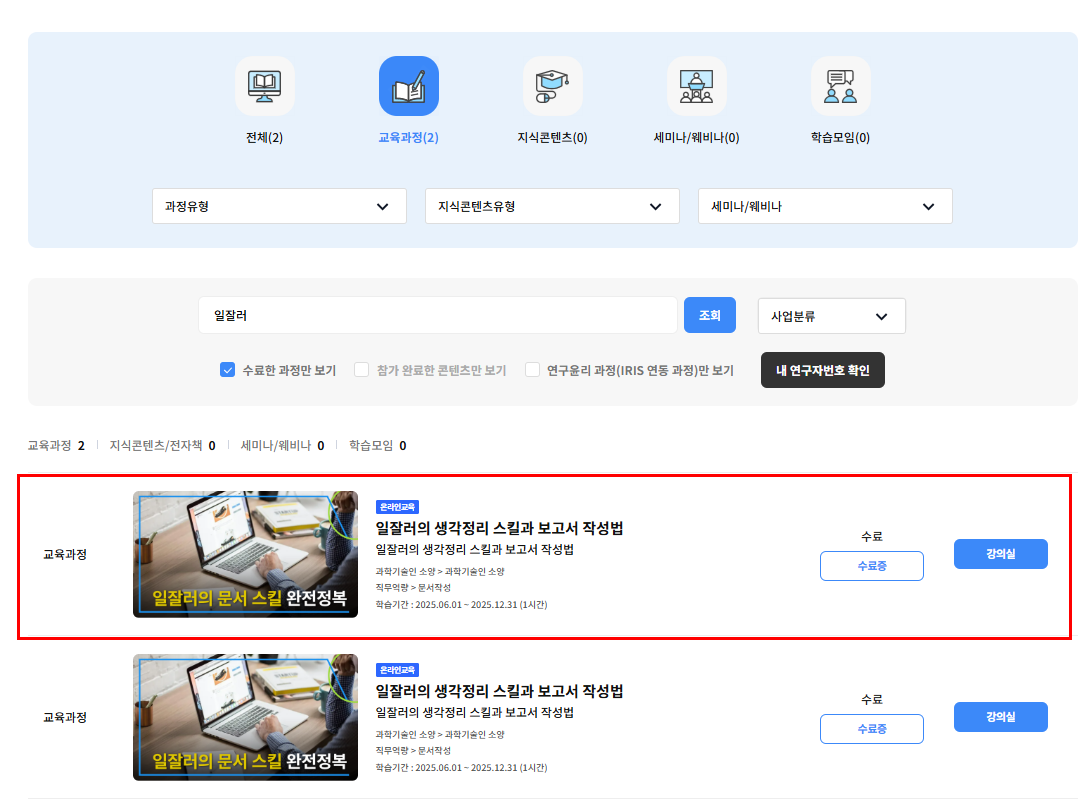Click the 세미나/웨비나 presenter icon
Viewport: 1087px width, 805px height.
pyautogui.click(x=696, y=86)
